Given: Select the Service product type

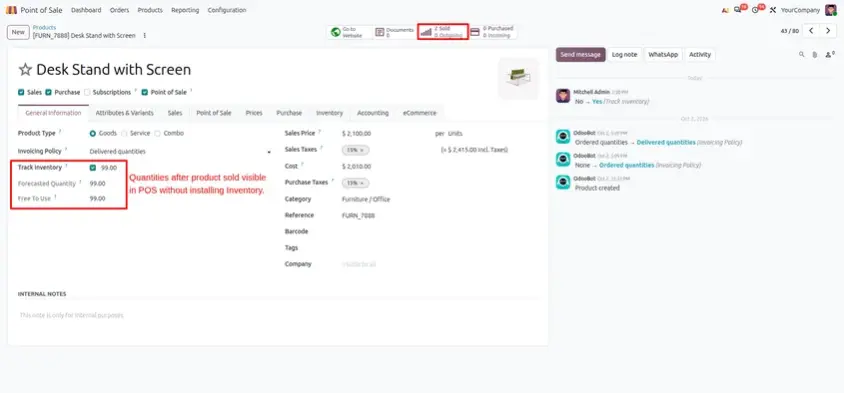Looking at the screenshot, I should [124, 134].
